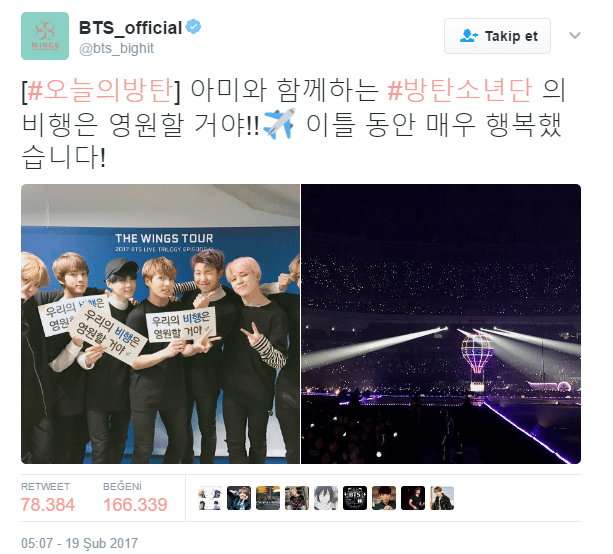Open the fourth liker avatar in the row
Viewport: 613px width, 554px height.
tap(297, 498)
